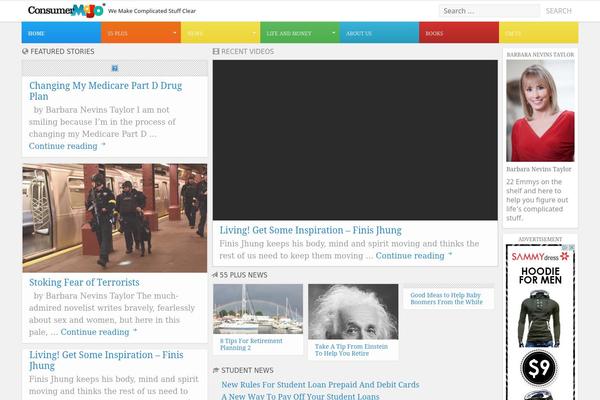Click the globe icon beside Featured Stories
This screenshot has width=600, height=400.
pyautogui.click(x=25, y=51)
